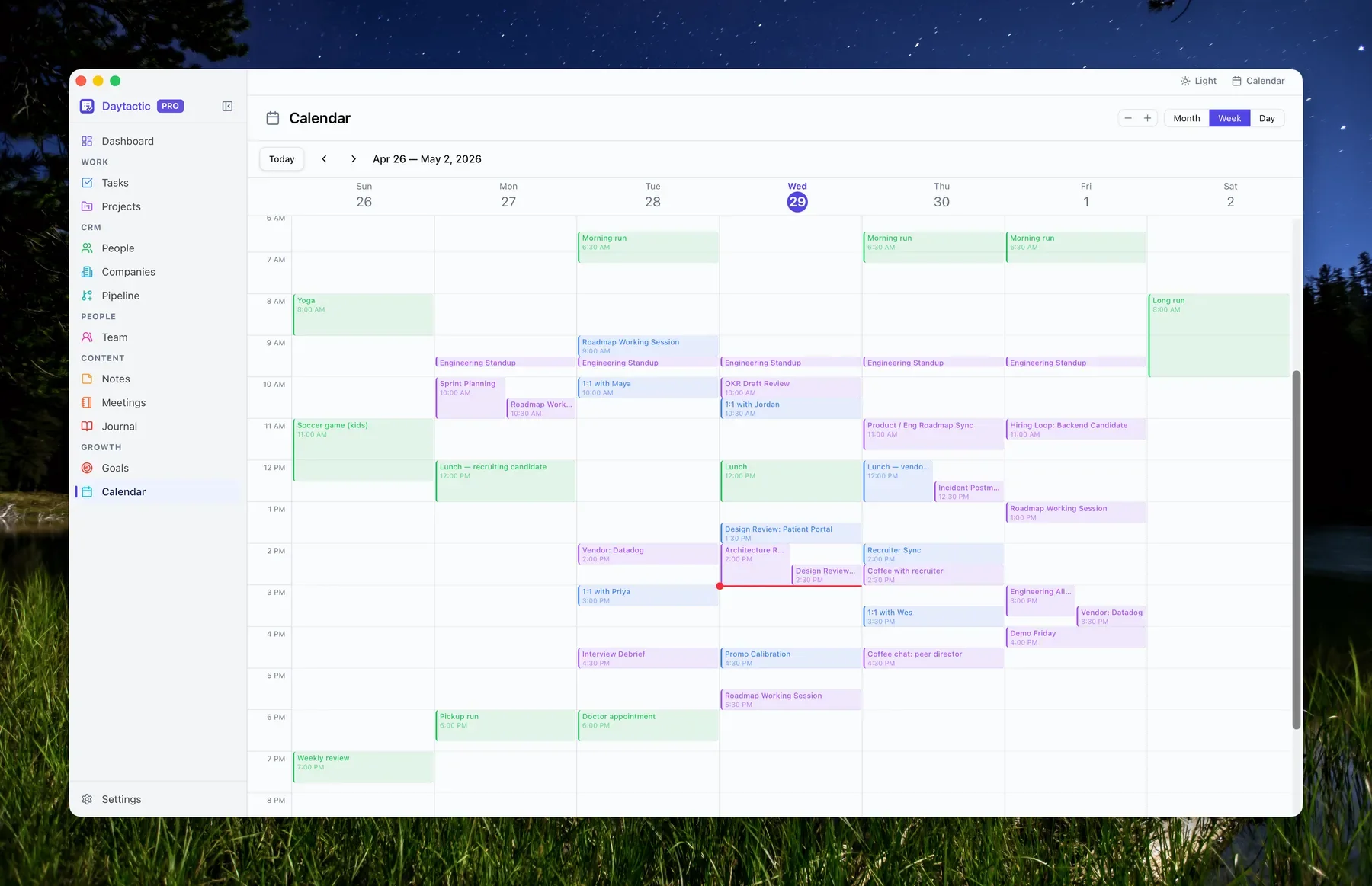
Task: Open Settings via gear icon
Action: [87, 799]
